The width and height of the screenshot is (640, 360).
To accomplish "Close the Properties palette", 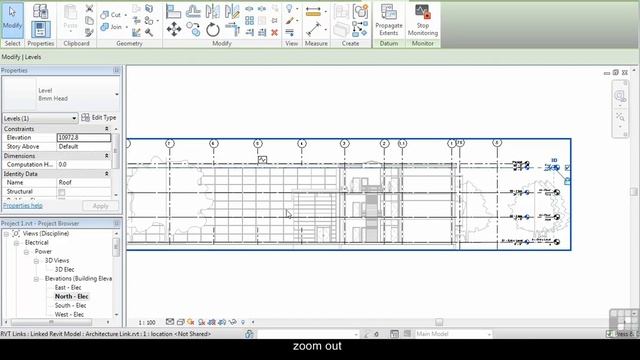I will (116, 70).
